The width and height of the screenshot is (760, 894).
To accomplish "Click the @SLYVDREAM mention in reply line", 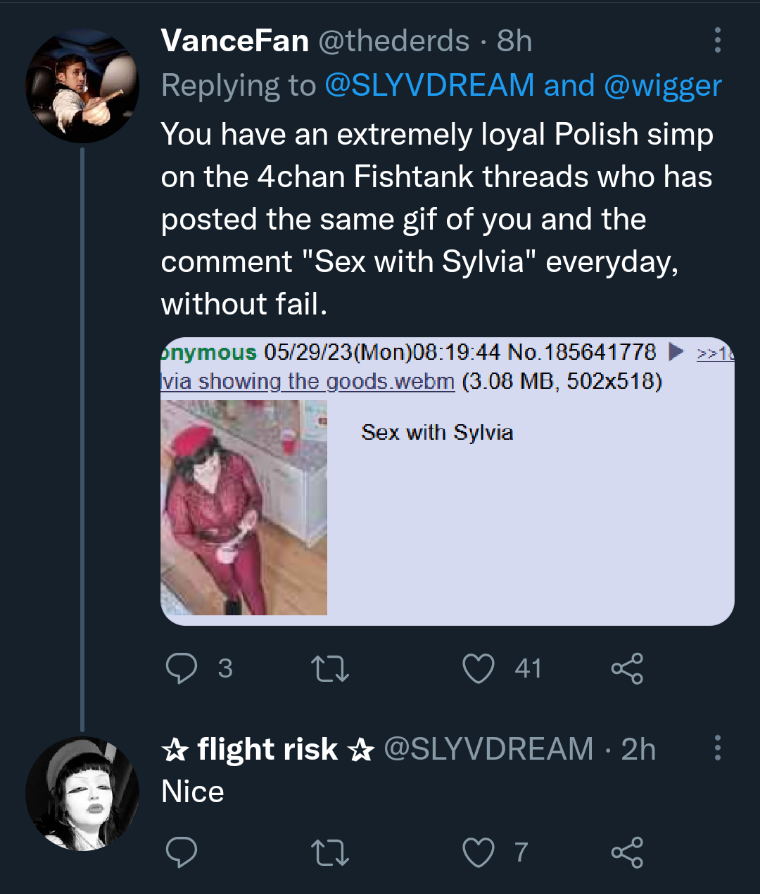I will pyautogui.click(x=430, y=86).
